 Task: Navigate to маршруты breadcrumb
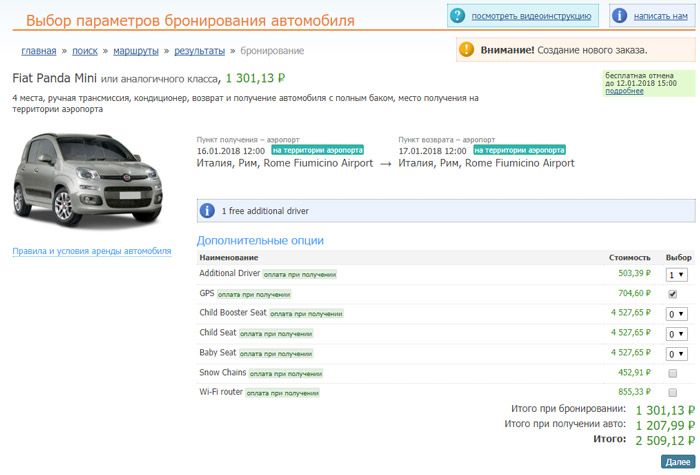coord(136,51)
